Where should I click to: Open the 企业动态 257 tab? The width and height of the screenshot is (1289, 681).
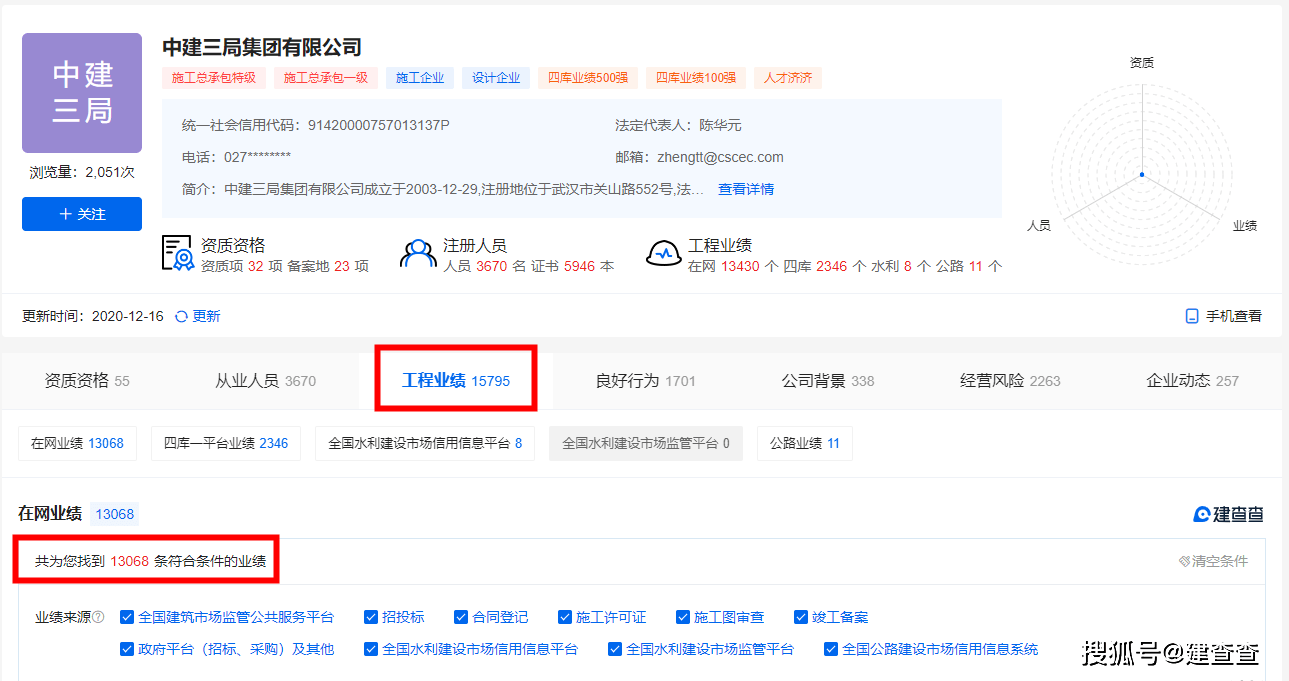[x=1192, y=381]
